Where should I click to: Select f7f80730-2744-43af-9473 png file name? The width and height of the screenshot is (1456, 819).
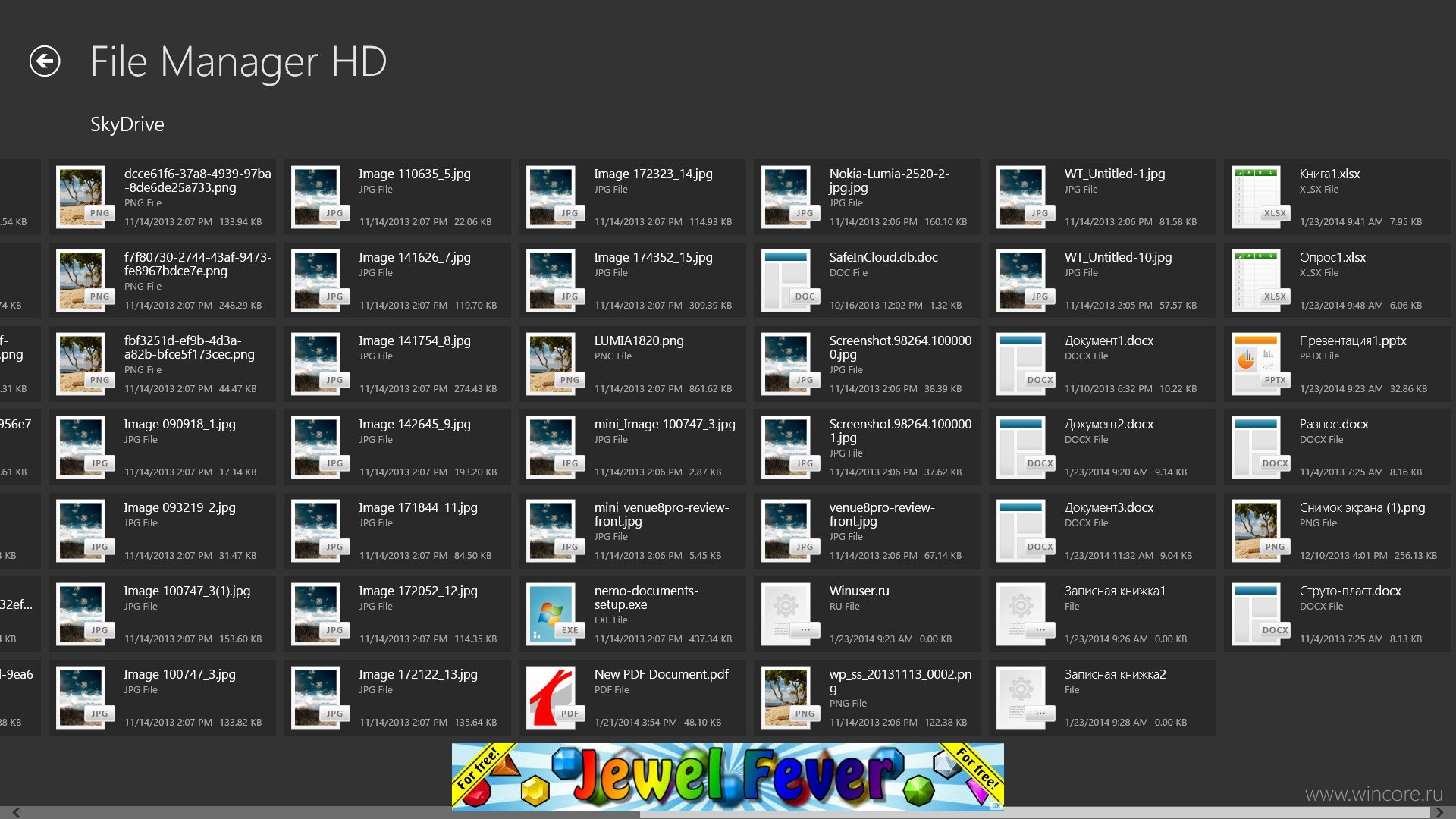197,264
